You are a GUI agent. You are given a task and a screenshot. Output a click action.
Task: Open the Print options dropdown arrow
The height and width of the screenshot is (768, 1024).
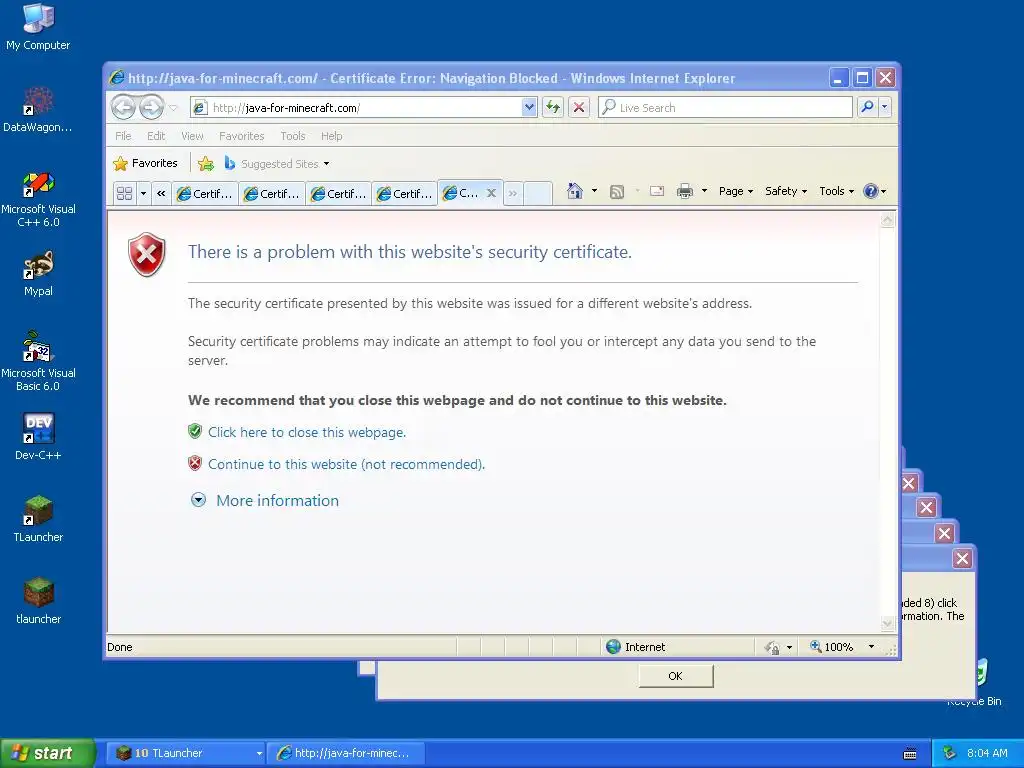click(704, 191)
